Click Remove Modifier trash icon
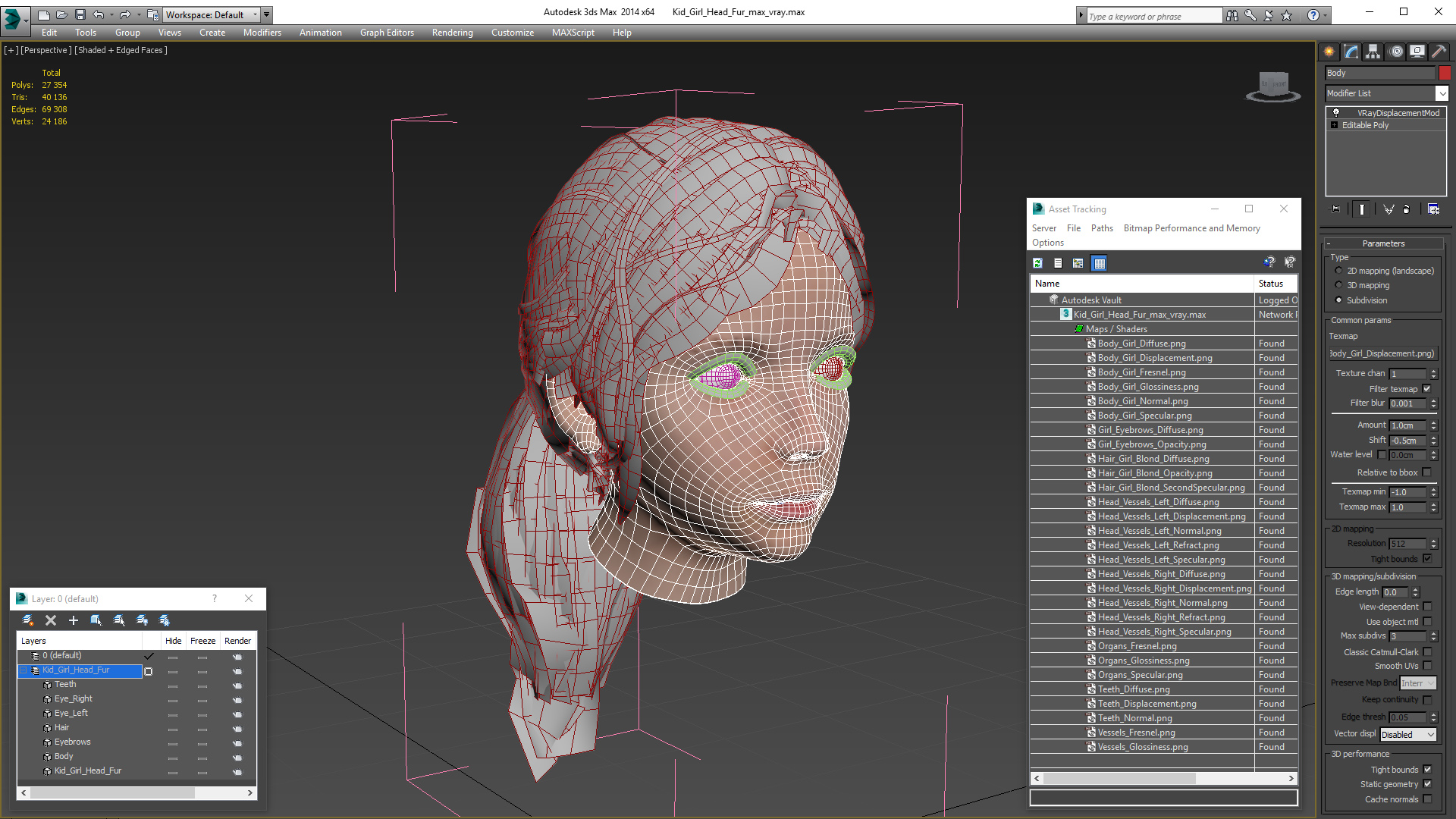 [x=1407, y=209]
